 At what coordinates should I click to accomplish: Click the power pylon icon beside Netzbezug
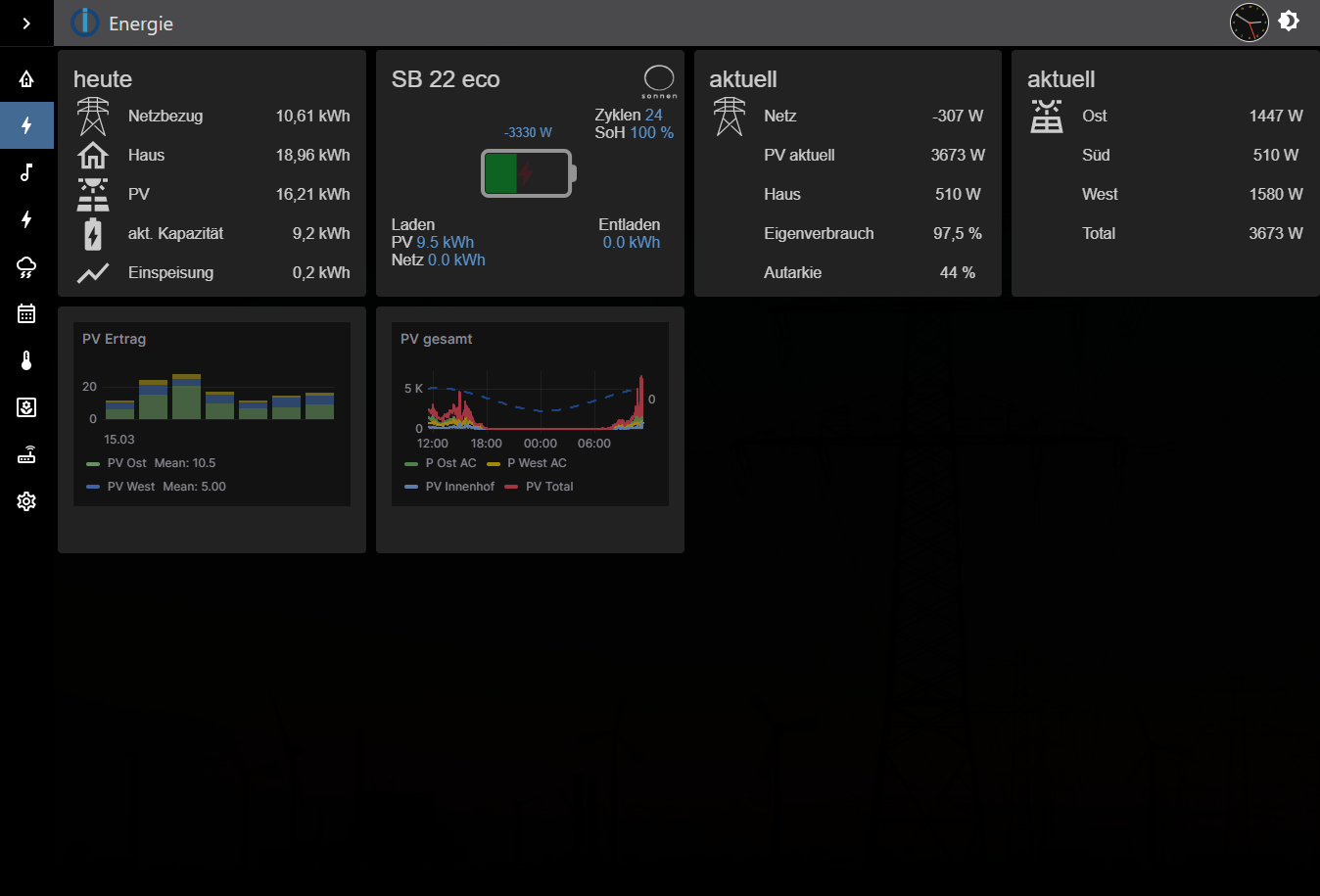tap(93, 116)
